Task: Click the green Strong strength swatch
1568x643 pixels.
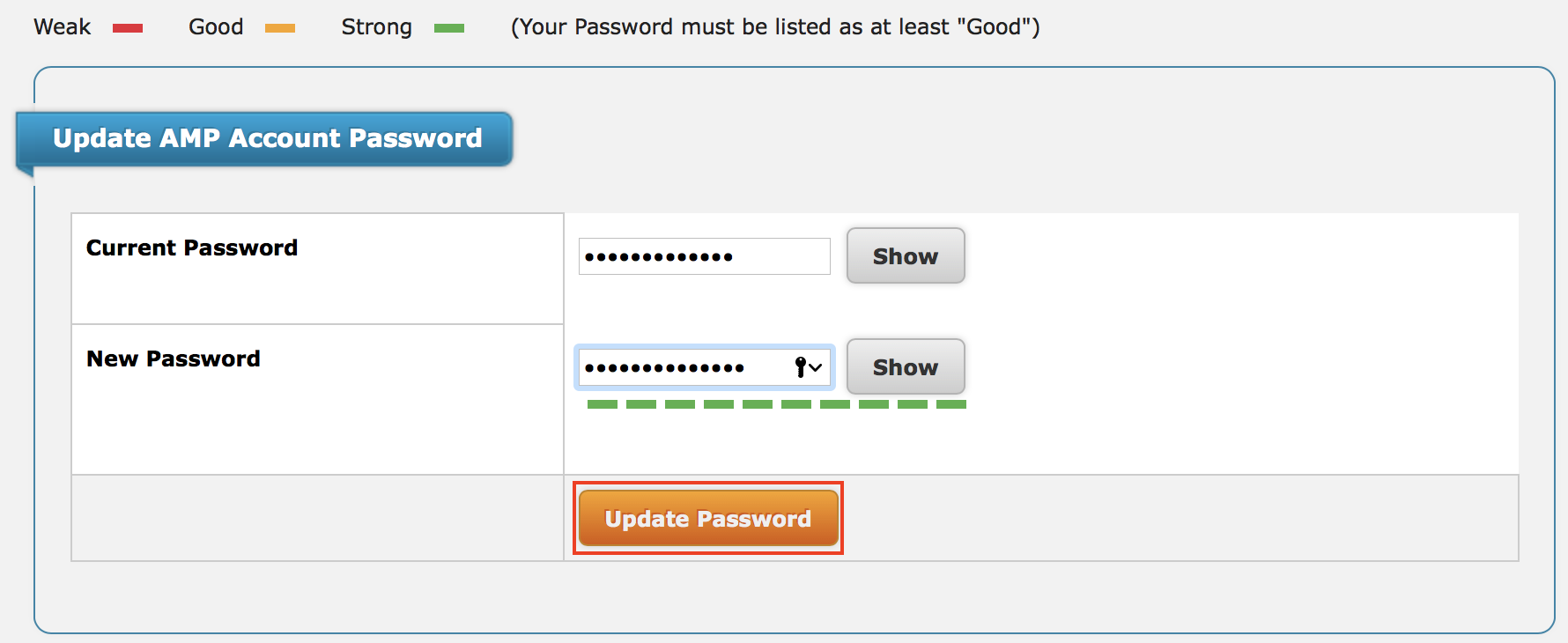Action: 449,28
